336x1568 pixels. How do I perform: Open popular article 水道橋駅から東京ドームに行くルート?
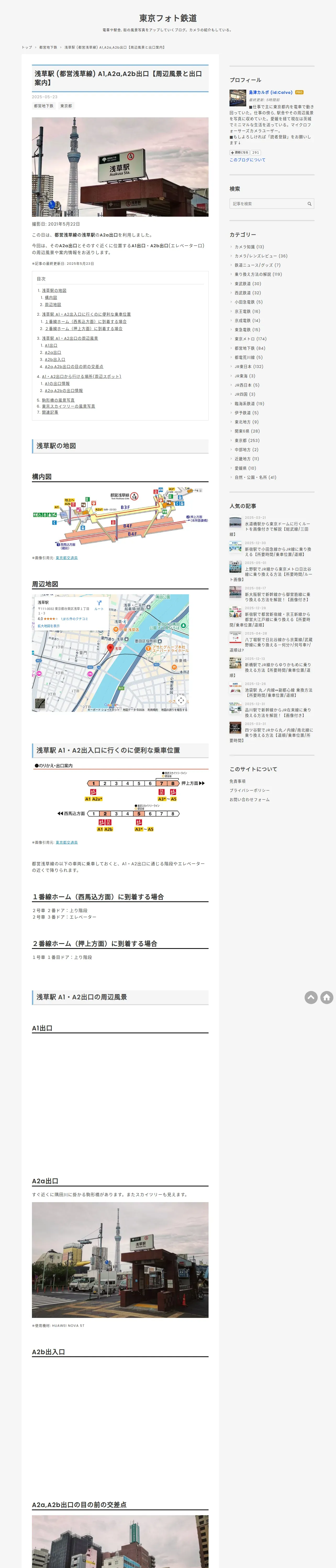277,527
